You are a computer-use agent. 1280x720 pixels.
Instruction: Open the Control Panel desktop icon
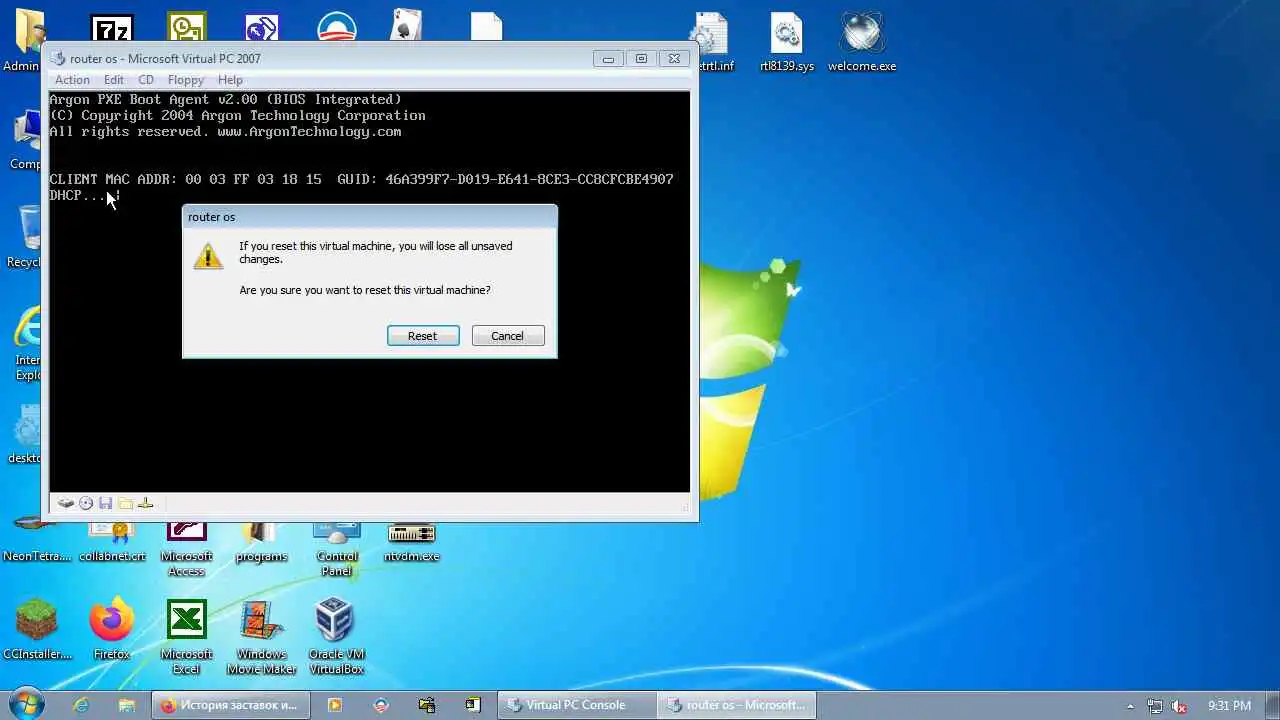336,549
